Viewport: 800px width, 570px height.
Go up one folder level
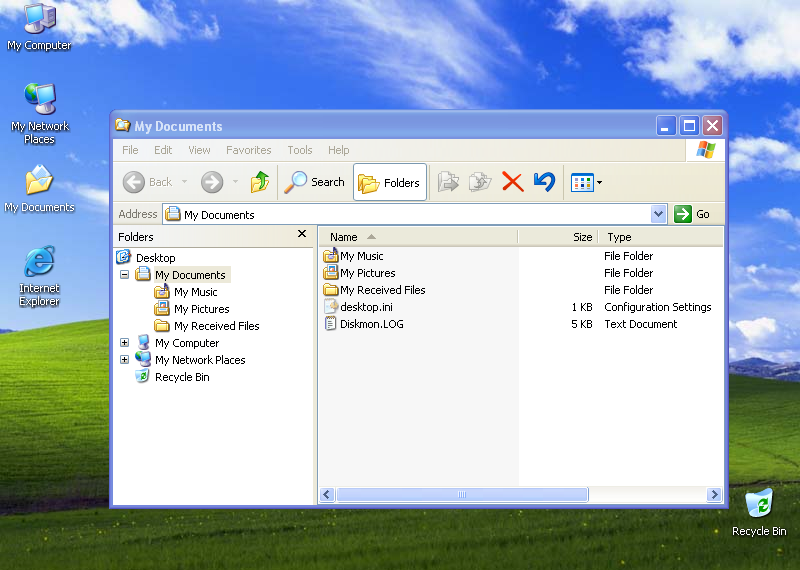pos(260,182)
